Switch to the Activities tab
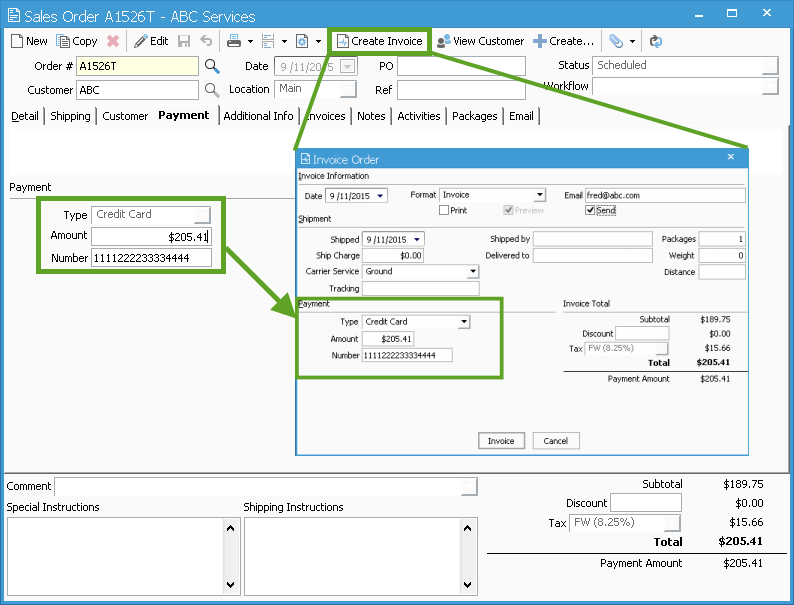This screenshot has width=794, height=605. click(419, 116)
